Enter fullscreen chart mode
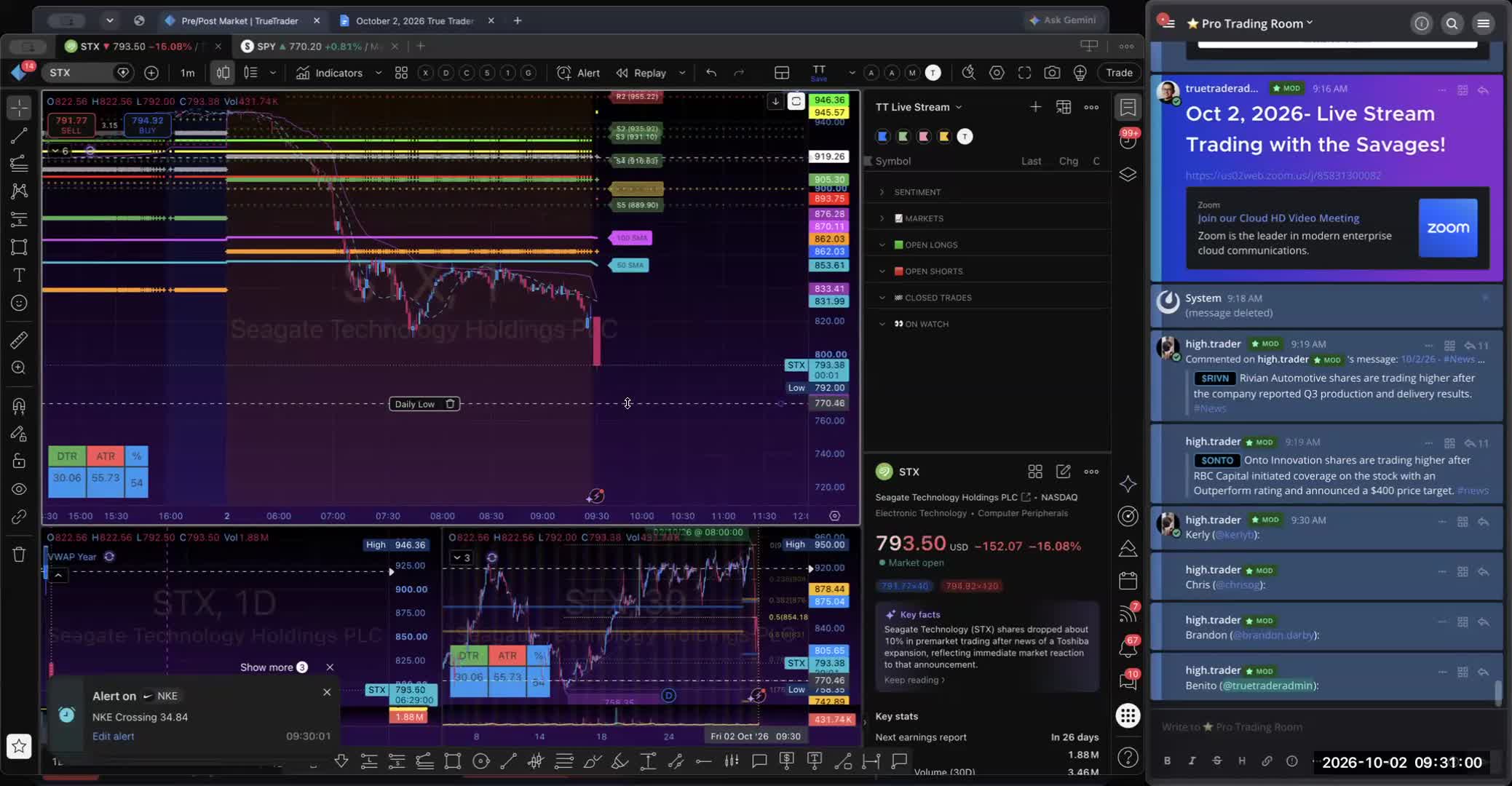The height and width of the screenshot is (786, 1512). click(x=1024, y=73)
